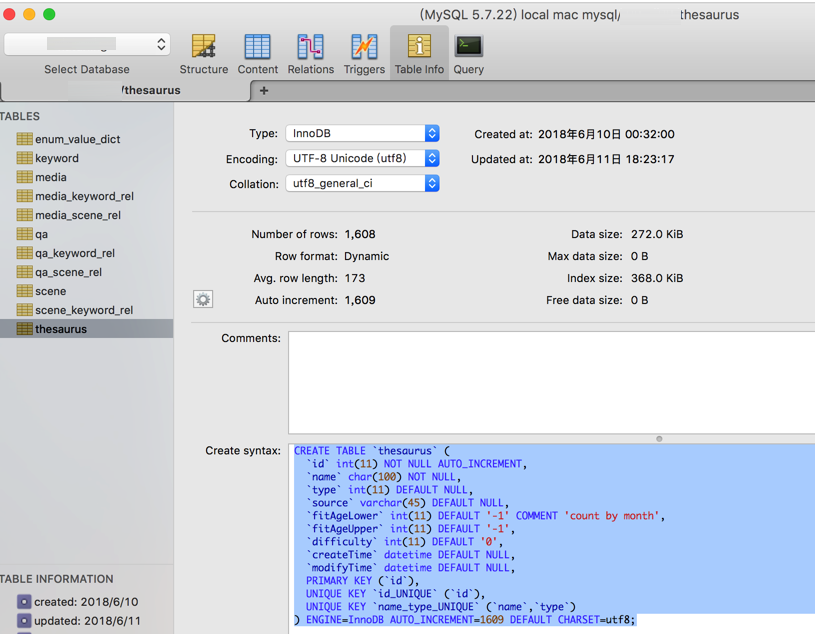The image size is (815, 634).
Task: Select the qa_keyword_rel table
Action: point(75,253)
